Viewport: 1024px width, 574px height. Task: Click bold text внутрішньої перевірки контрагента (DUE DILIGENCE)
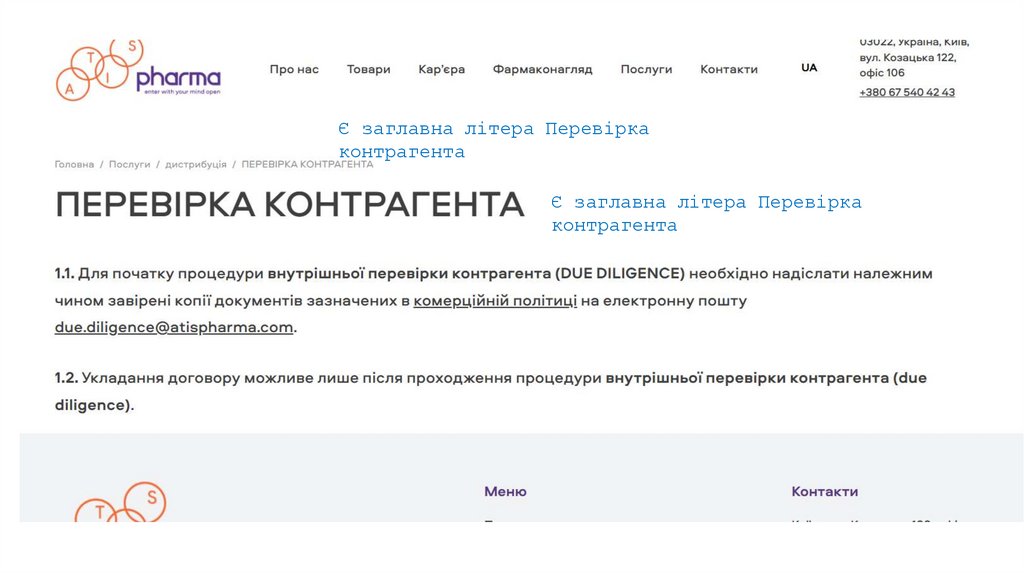(476, 274)
